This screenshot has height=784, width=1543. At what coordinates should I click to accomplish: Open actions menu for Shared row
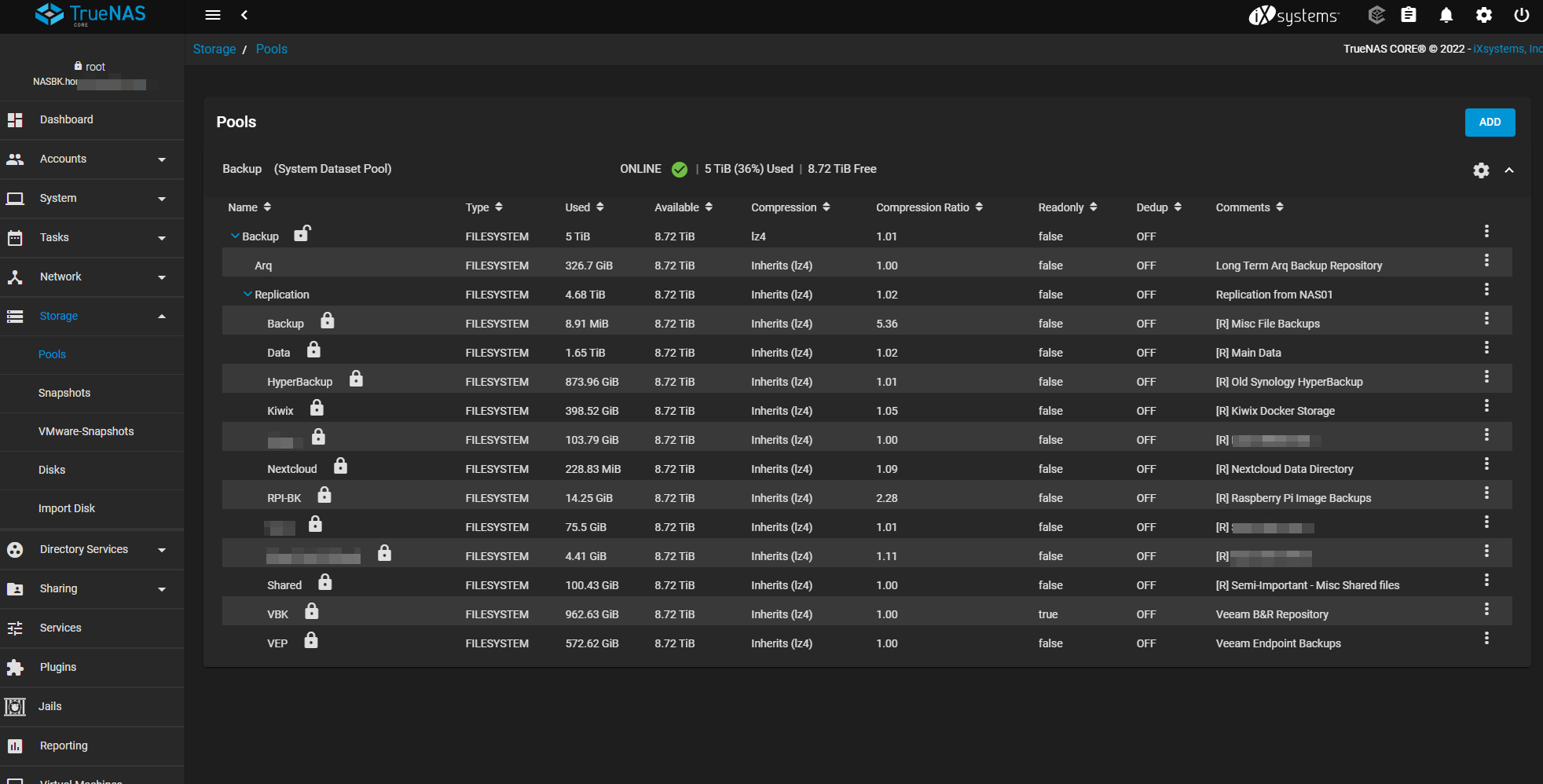click(1486, 580)
